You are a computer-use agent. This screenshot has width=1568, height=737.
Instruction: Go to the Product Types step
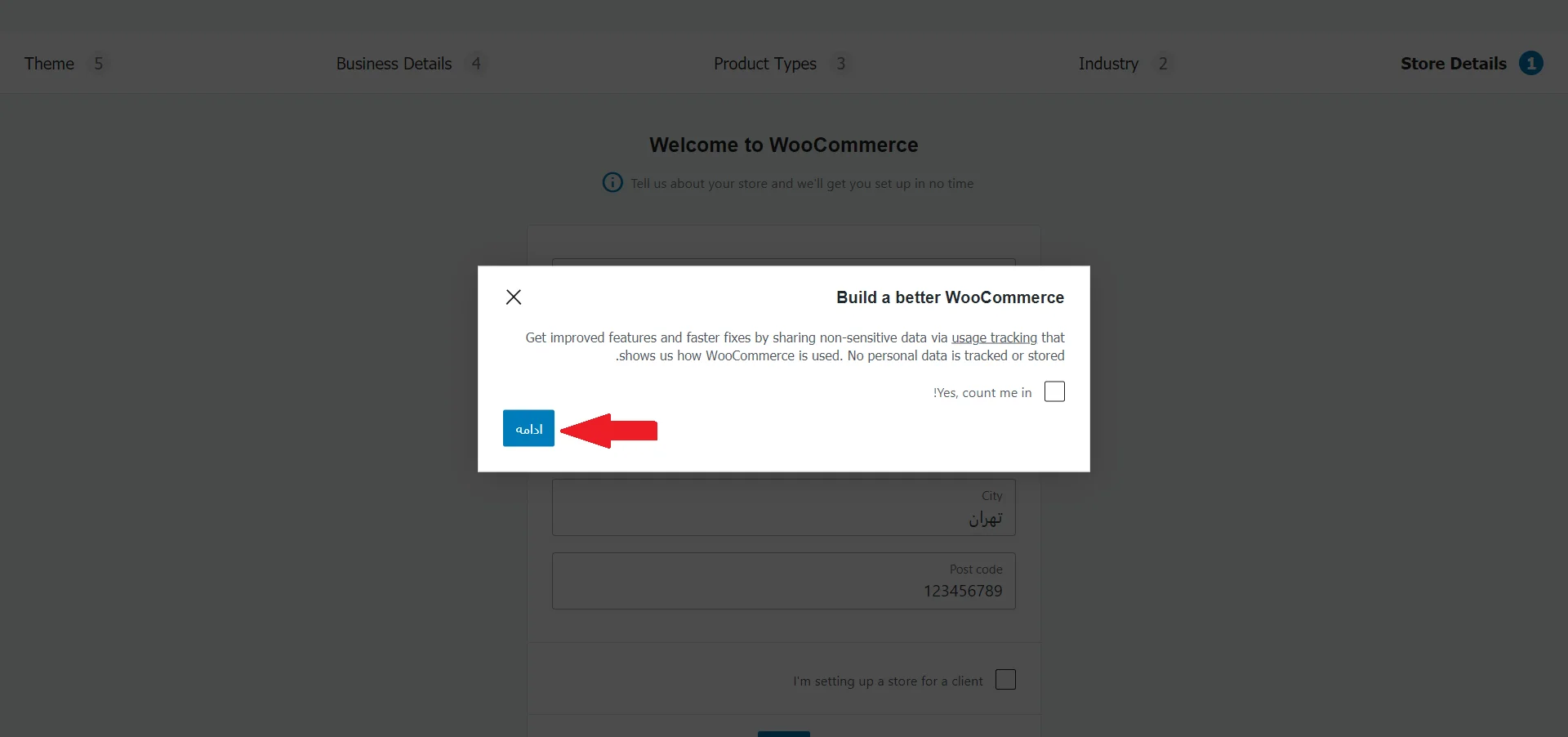coord(765,63)
